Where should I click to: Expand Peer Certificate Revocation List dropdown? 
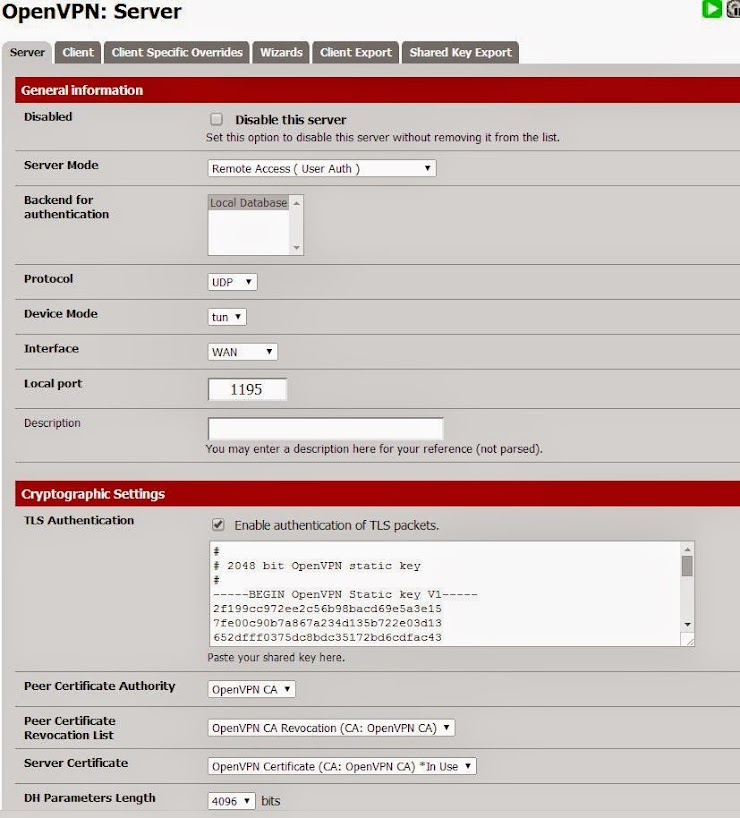(331, 728)
